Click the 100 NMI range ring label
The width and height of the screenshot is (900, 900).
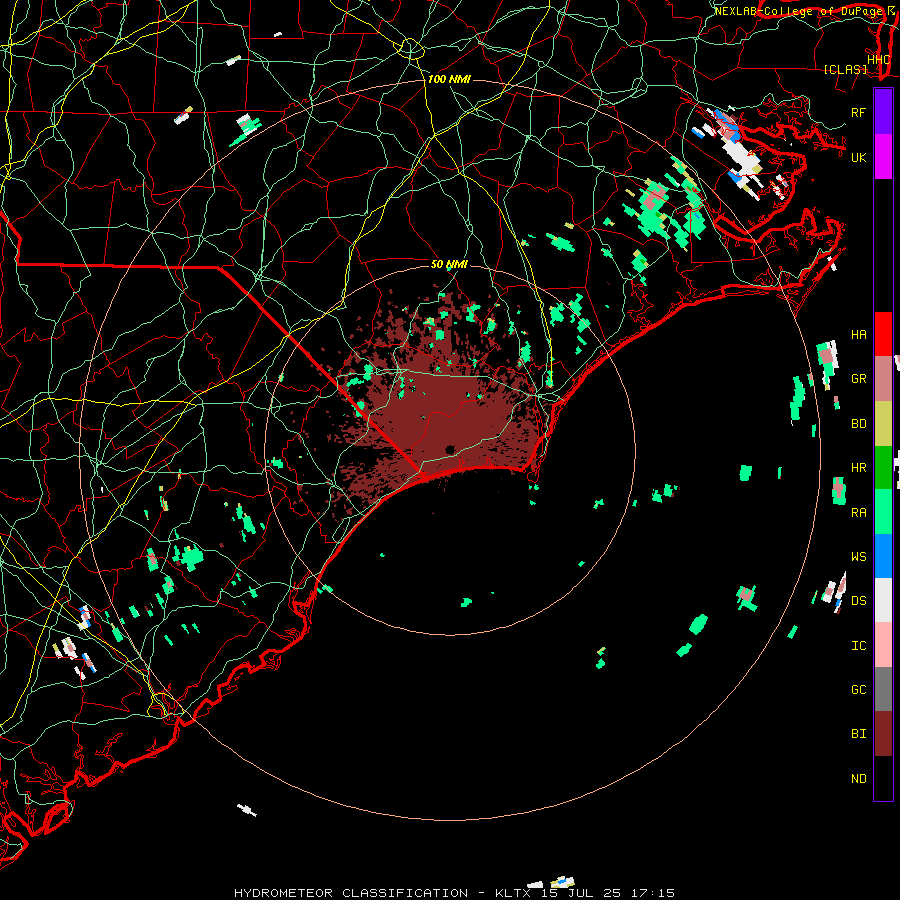[x=449, y=79]
